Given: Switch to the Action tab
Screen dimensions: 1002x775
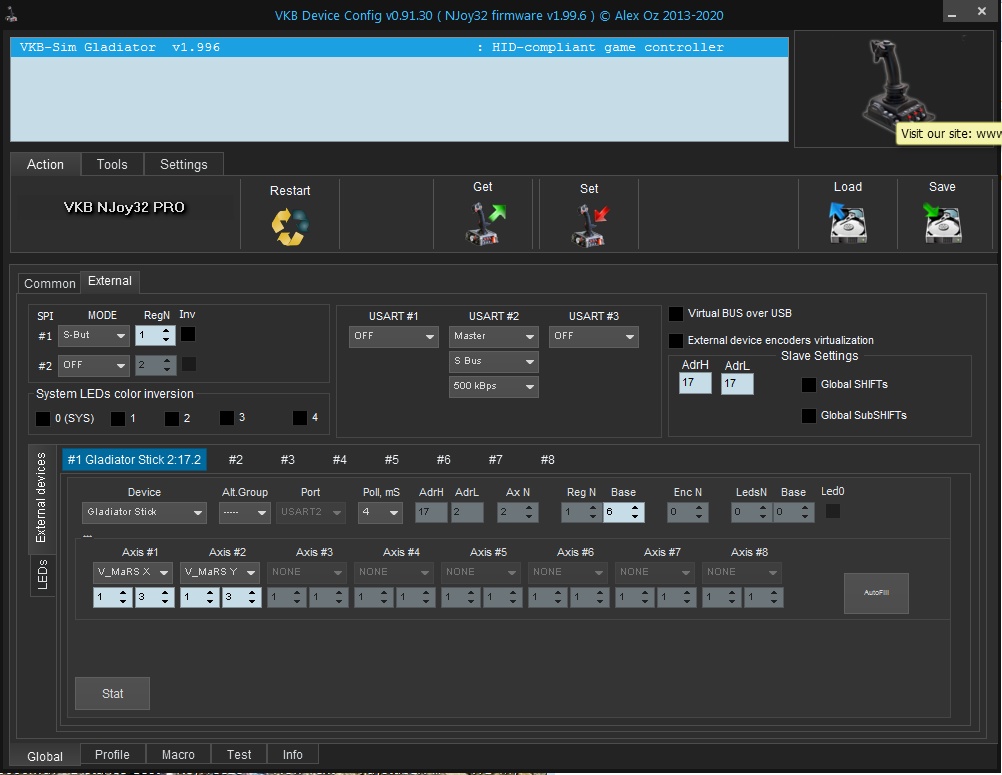Looking at the screenshot, I should (45, 164).
